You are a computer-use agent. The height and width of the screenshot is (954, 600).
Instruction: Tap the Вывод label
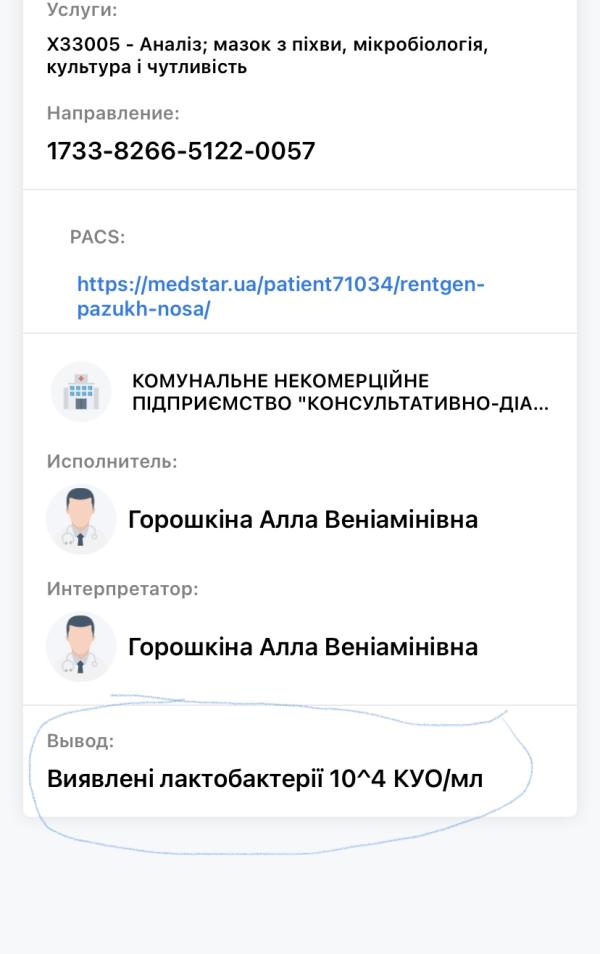click(x=80, y=740)
